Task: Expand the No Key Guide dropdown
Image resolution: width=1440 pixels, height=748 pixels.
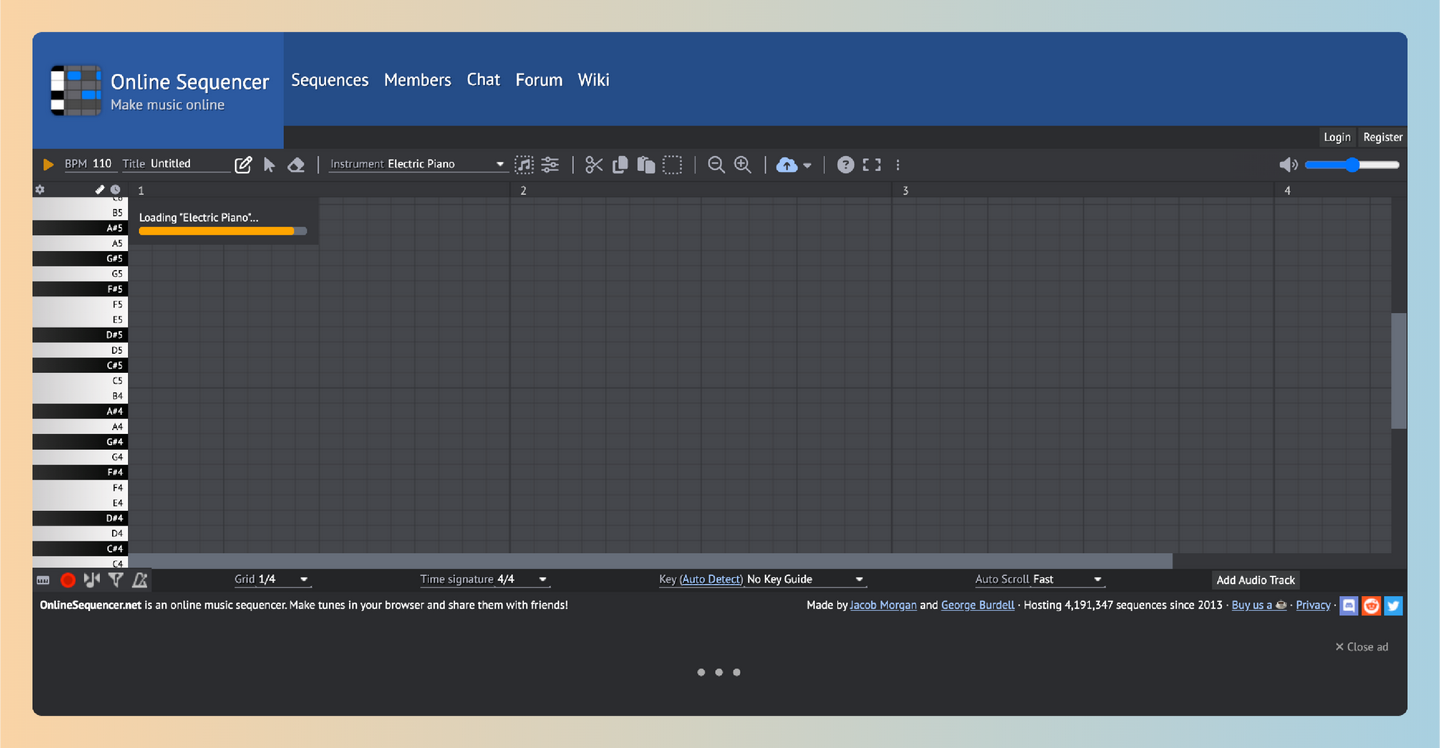Action: 806,579
